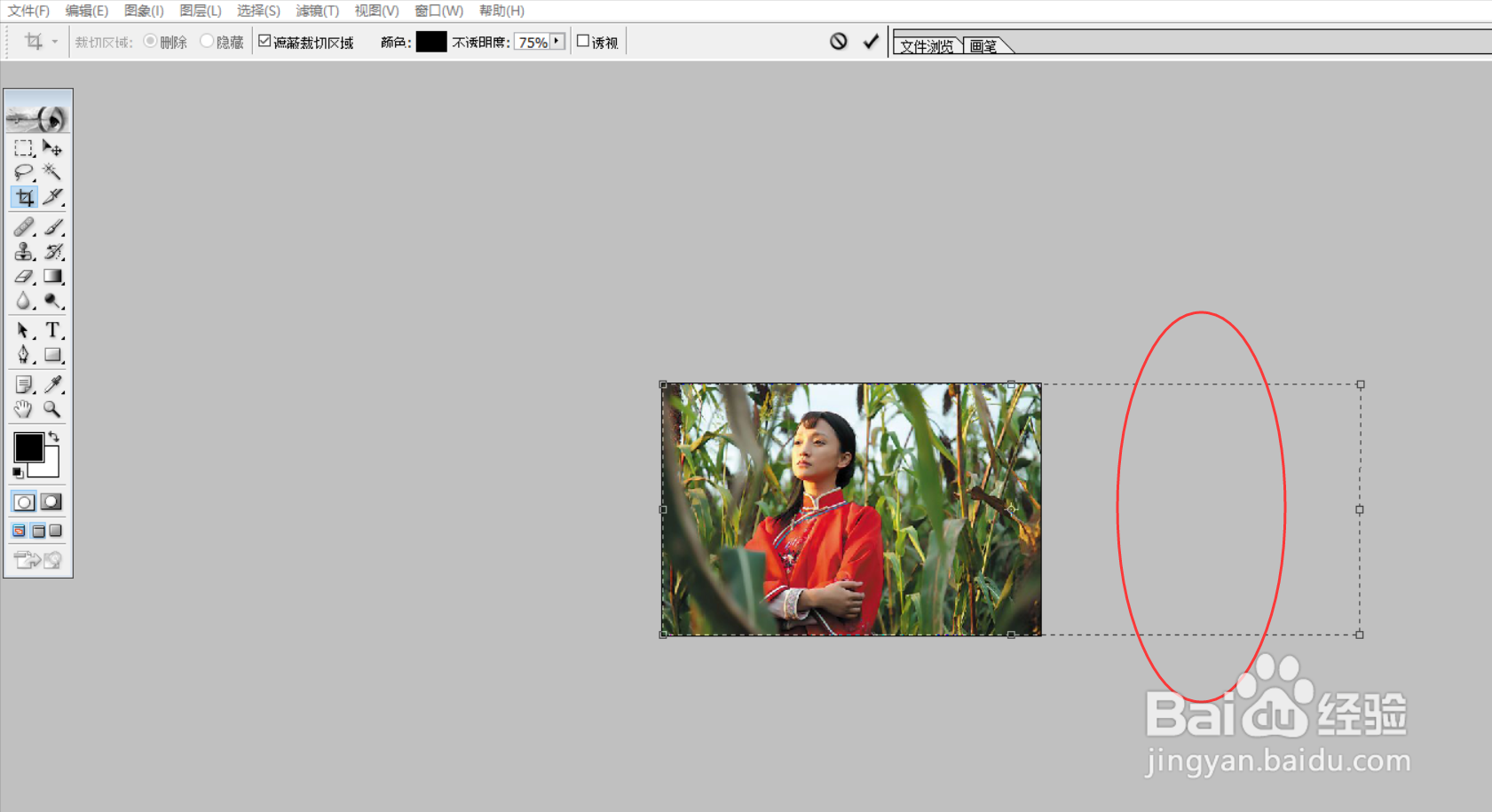The height and width of the screenshot is (812, 1492).
Task: Select the Slice tool
Action: (x=52, y=197)
